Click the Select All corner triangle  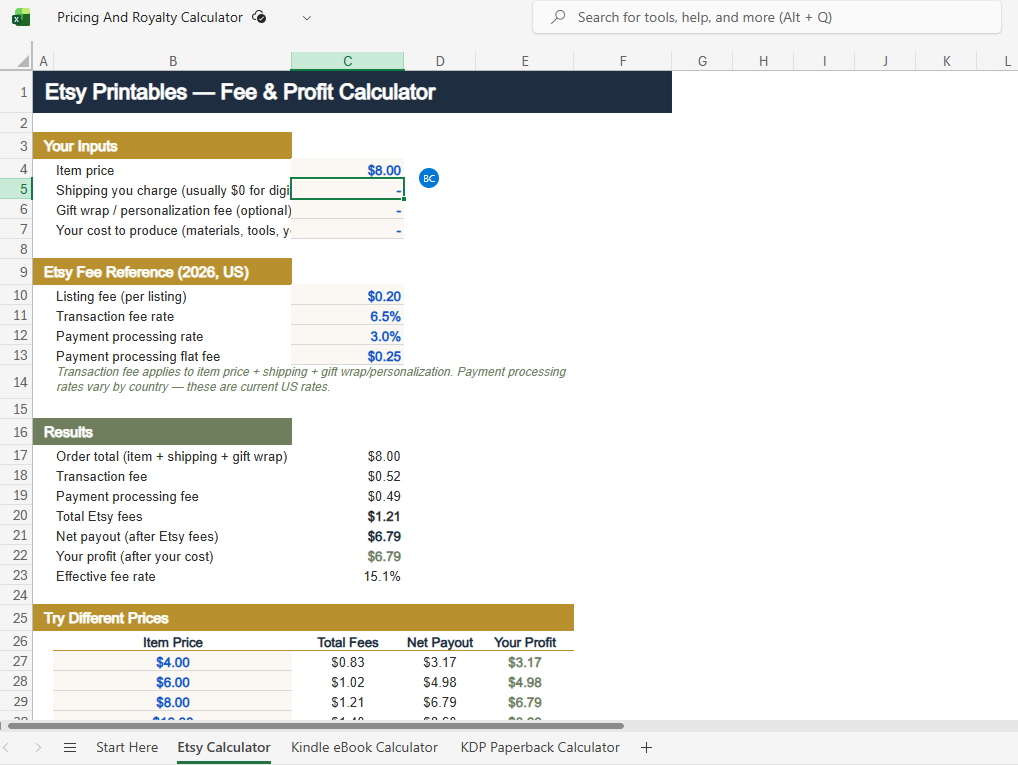coord(23,61)
